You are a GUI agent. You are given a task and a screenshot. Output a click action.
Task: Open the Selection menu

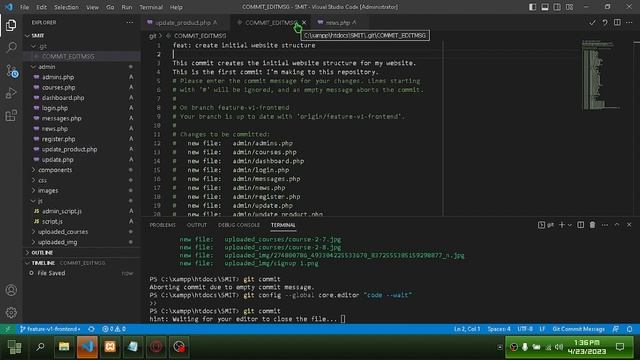[x=66, y=7]
